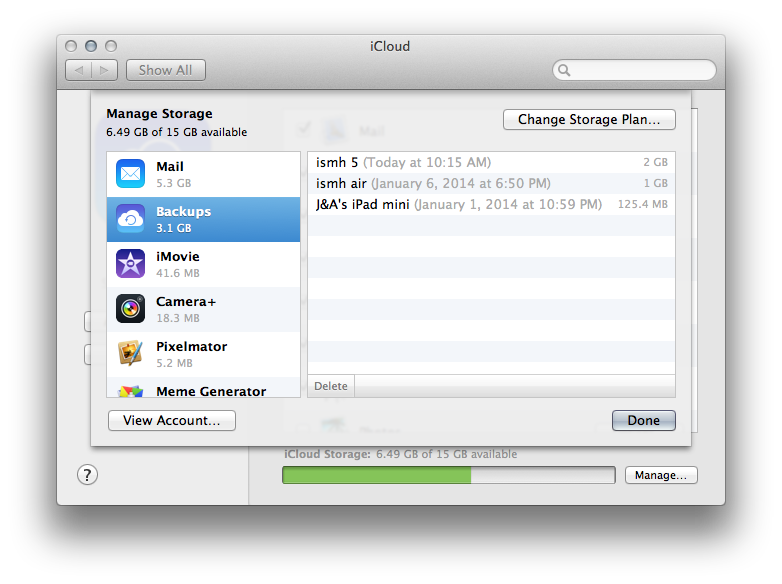Click the 1 GB size value

tap(655, 184)
